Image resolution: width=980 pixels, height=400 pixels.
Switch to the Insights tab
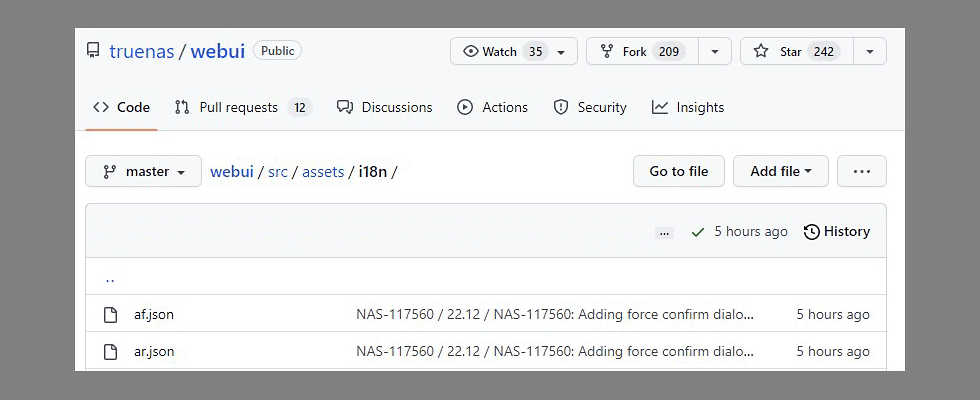[688, 107]
